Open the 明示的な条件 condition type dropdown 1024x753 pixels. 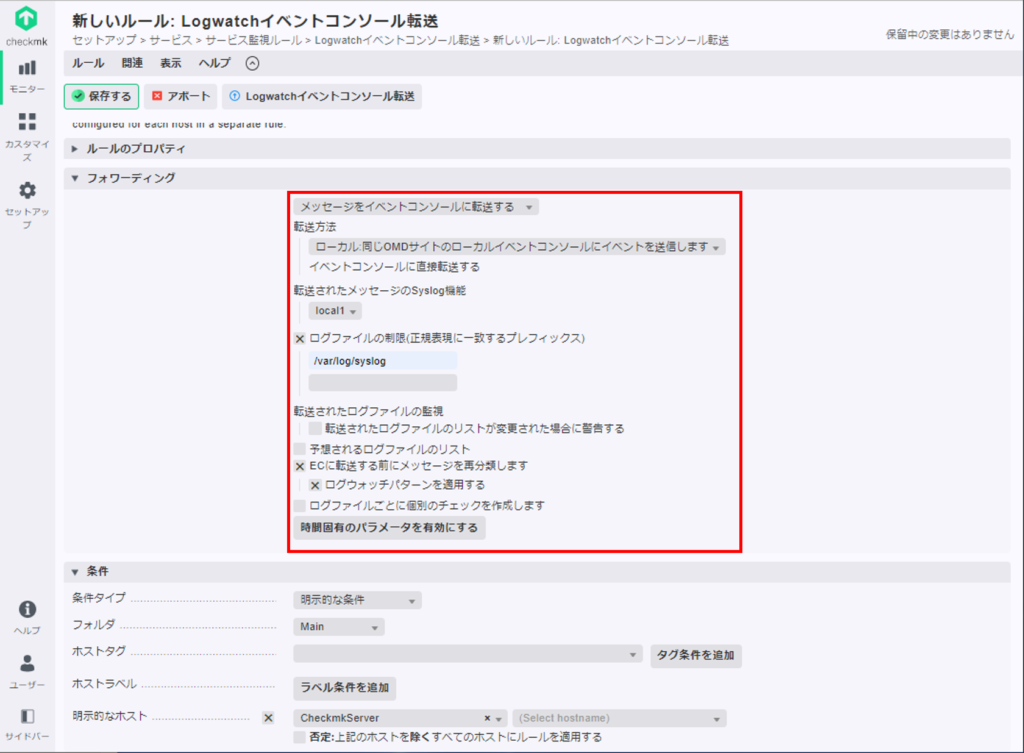tap(357, 600)
